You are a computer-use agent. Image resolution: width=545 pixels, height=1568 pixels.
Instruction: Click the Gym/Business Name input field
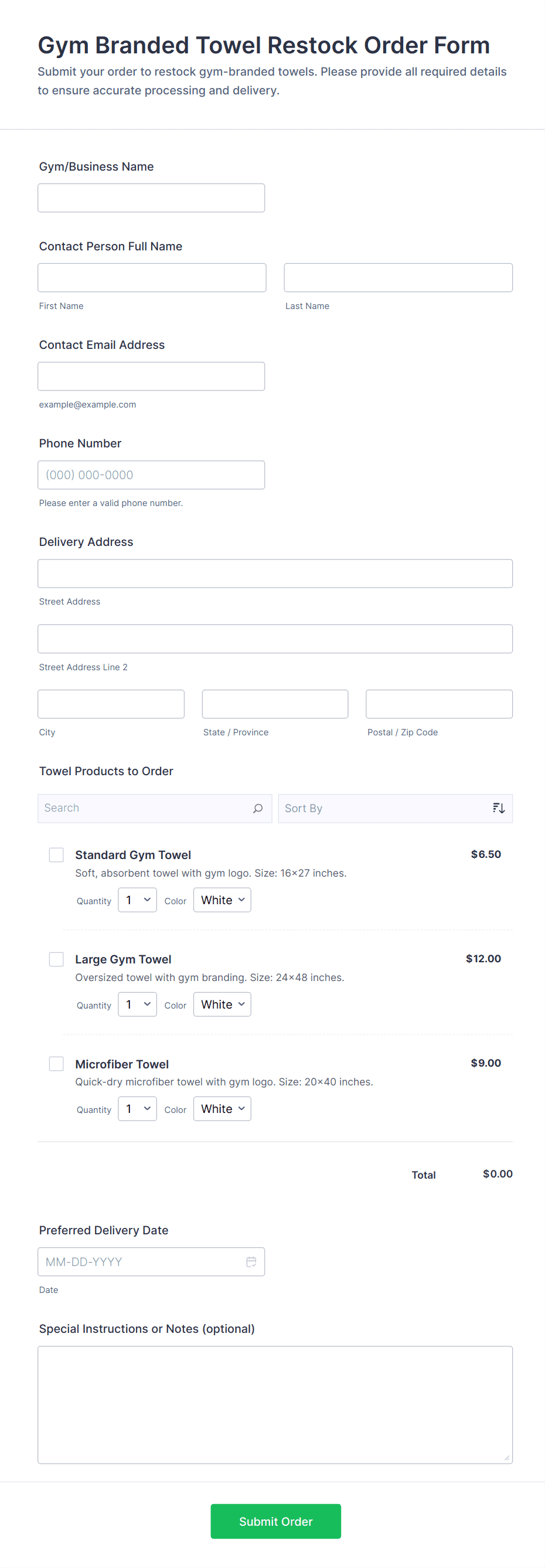151,197
